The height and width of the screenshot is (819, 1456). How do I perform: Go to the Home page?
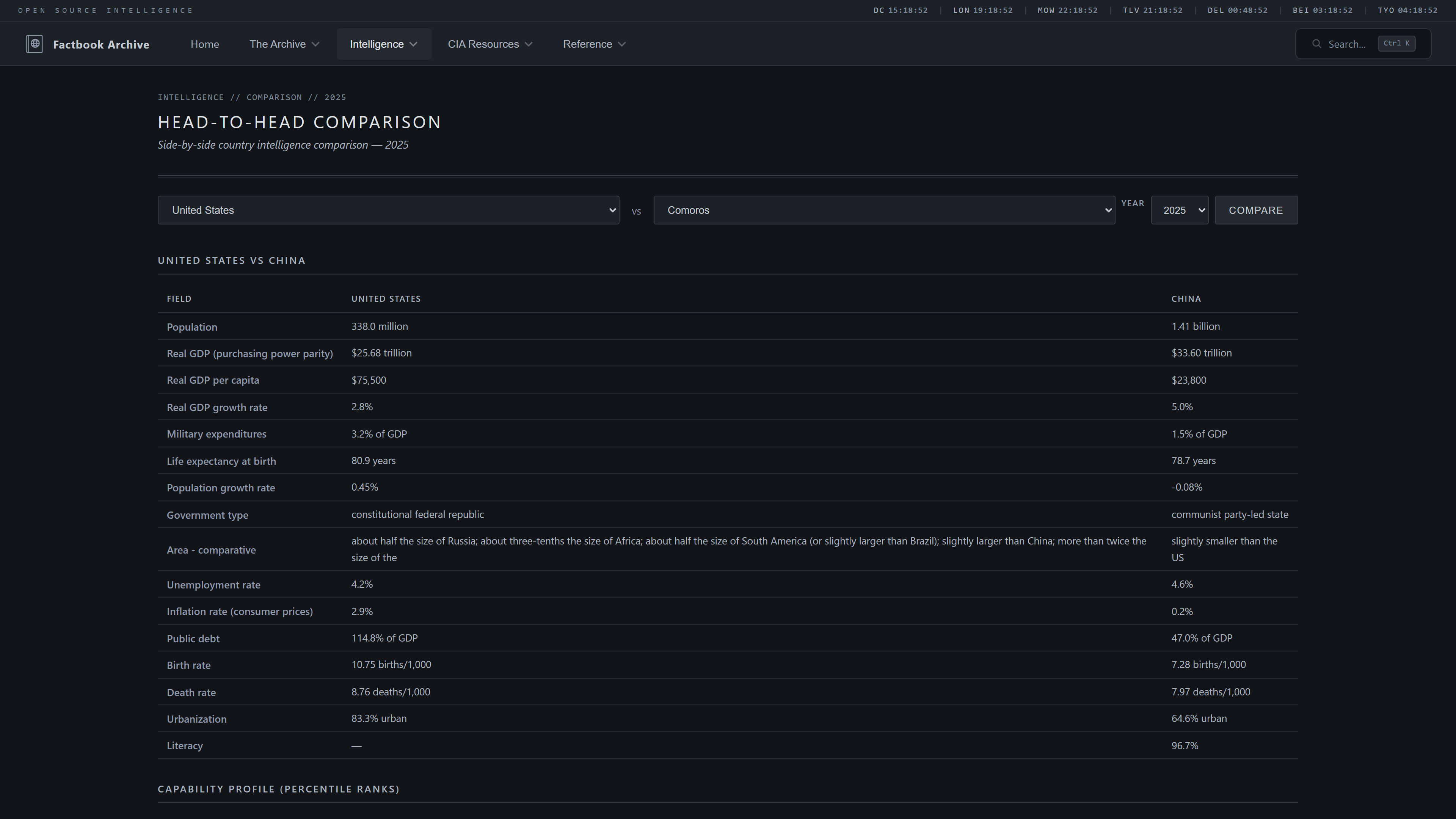(205, 44)
